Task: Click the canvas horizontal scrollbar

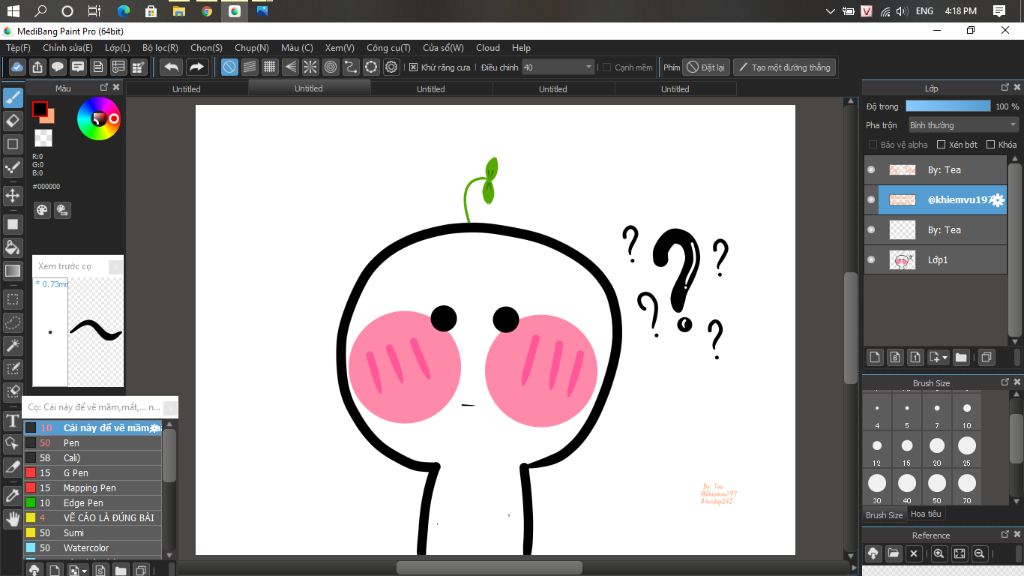Action: point(489,568)
